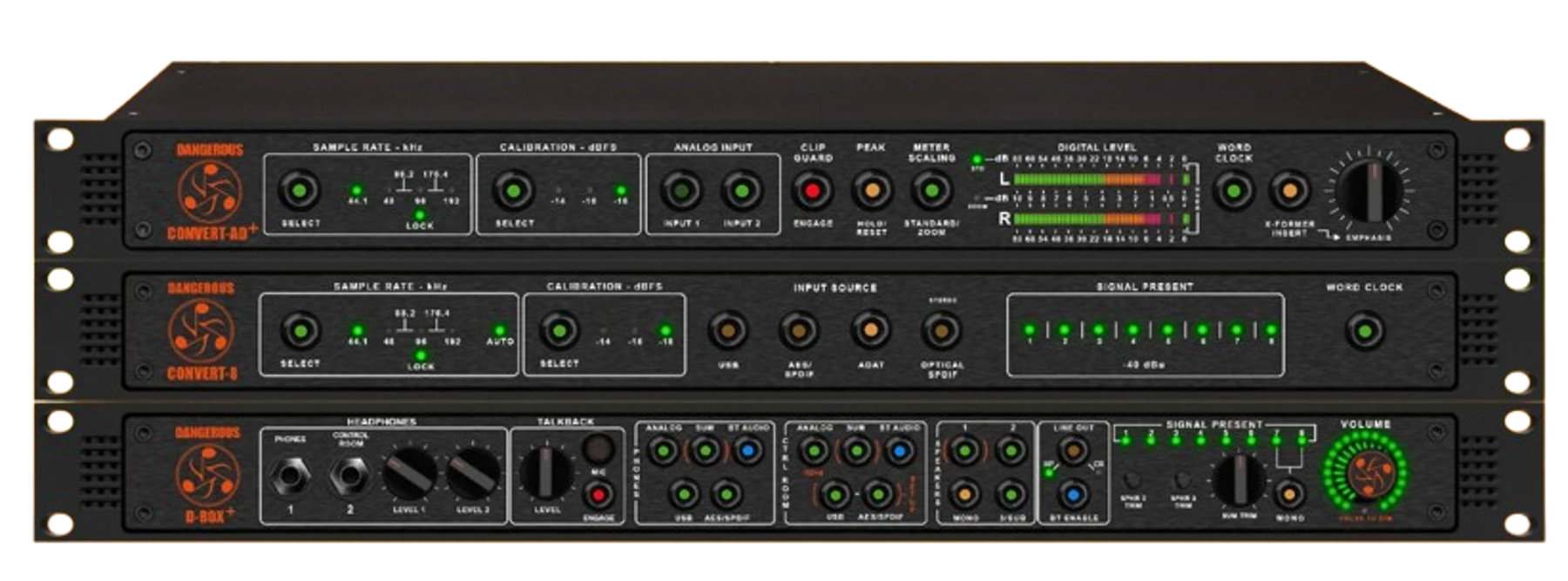Engage the red Clip Guard button
Screen dimensions: 1568x581
coord(812,190)
